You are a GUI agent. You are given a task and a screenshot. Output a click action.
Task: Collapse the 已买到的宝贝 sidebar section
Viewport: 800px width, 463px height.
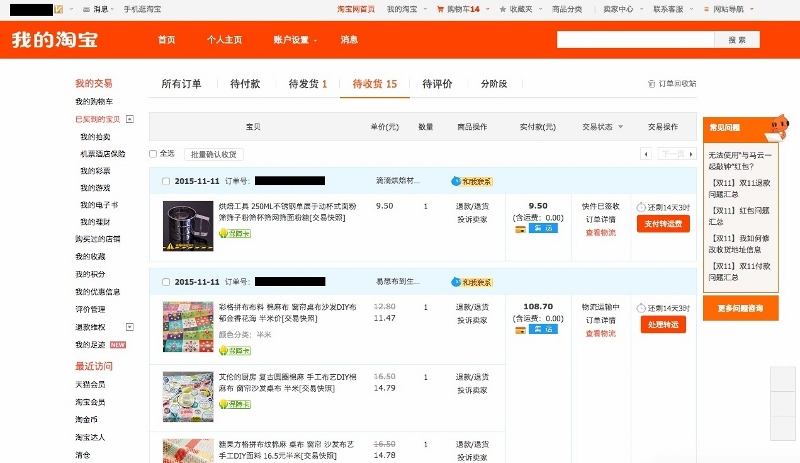[x=130, y=119]
